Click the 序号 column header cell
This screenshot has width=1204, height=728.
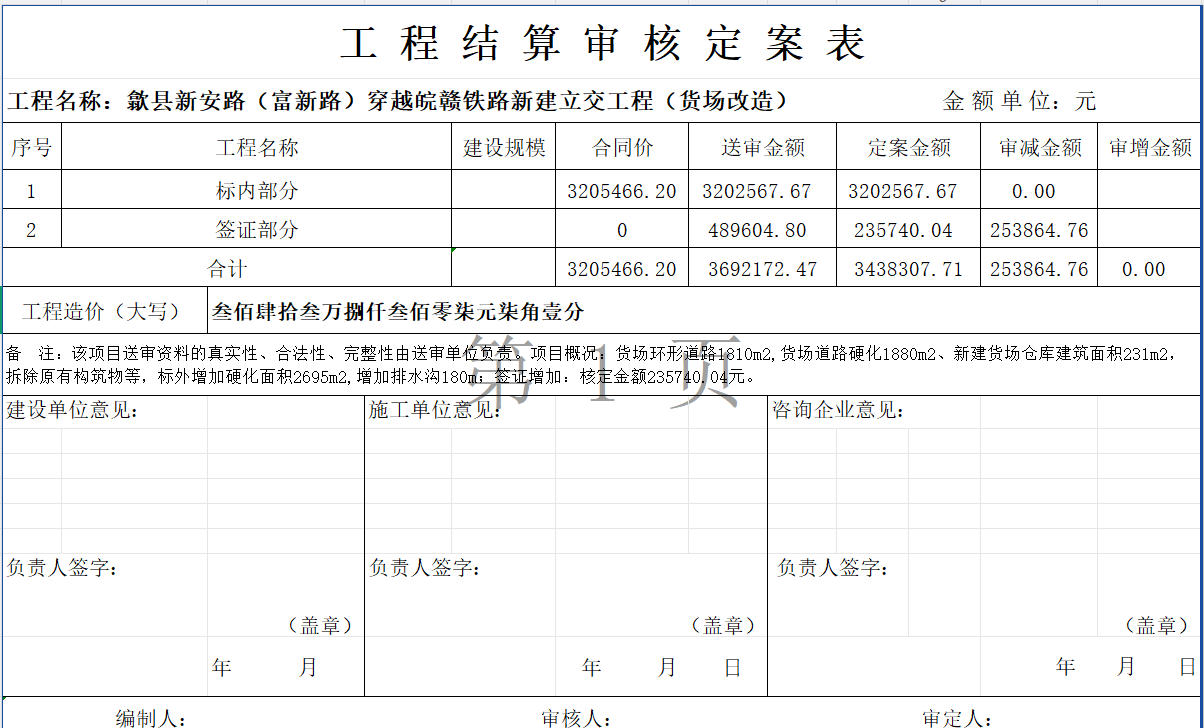tap(32, 148)
